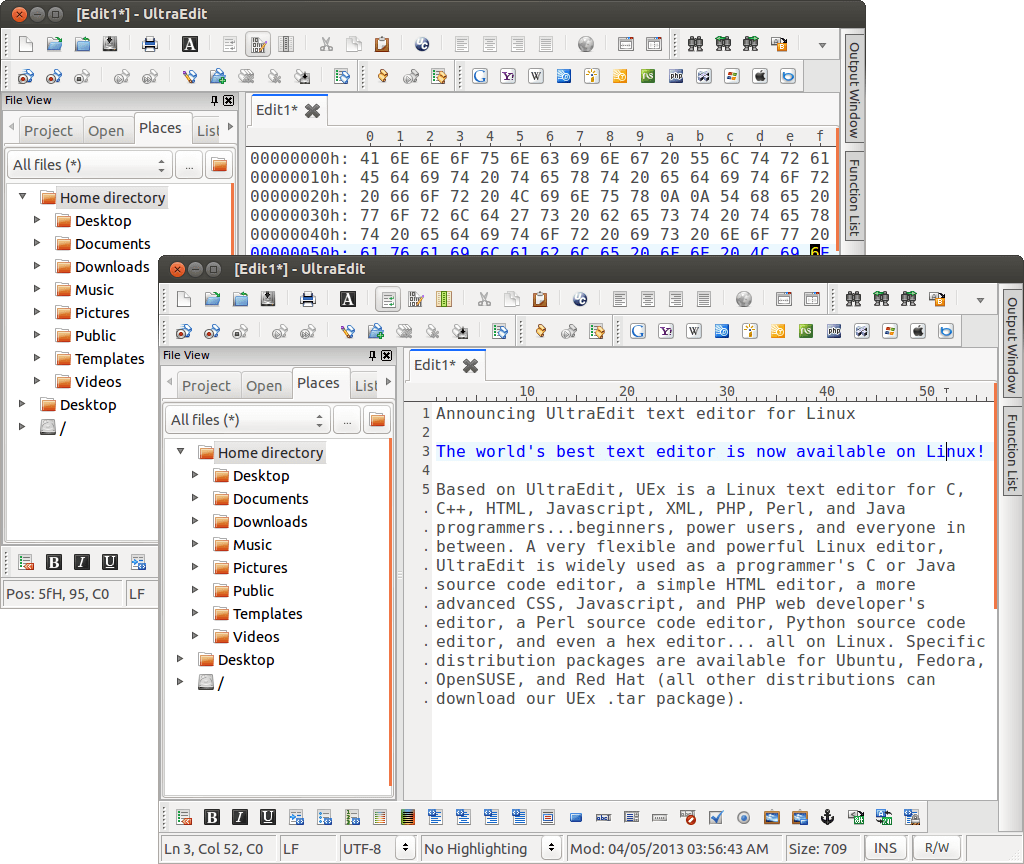Toggle column mode in front window toolbar
Screen dimensions: 1024x864
point(443,299)
